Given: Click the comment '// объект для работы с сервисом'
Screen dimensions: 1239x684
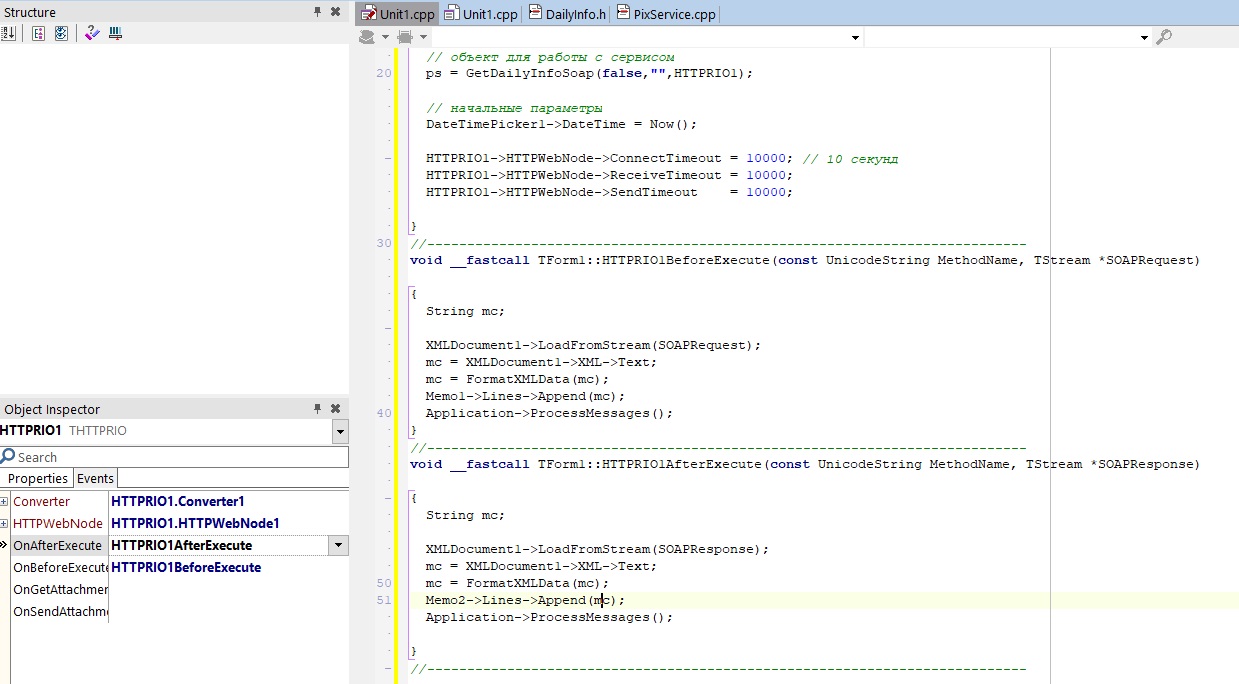Looking at the screenshot, I should pyautogui.click(x=550, y=56).
